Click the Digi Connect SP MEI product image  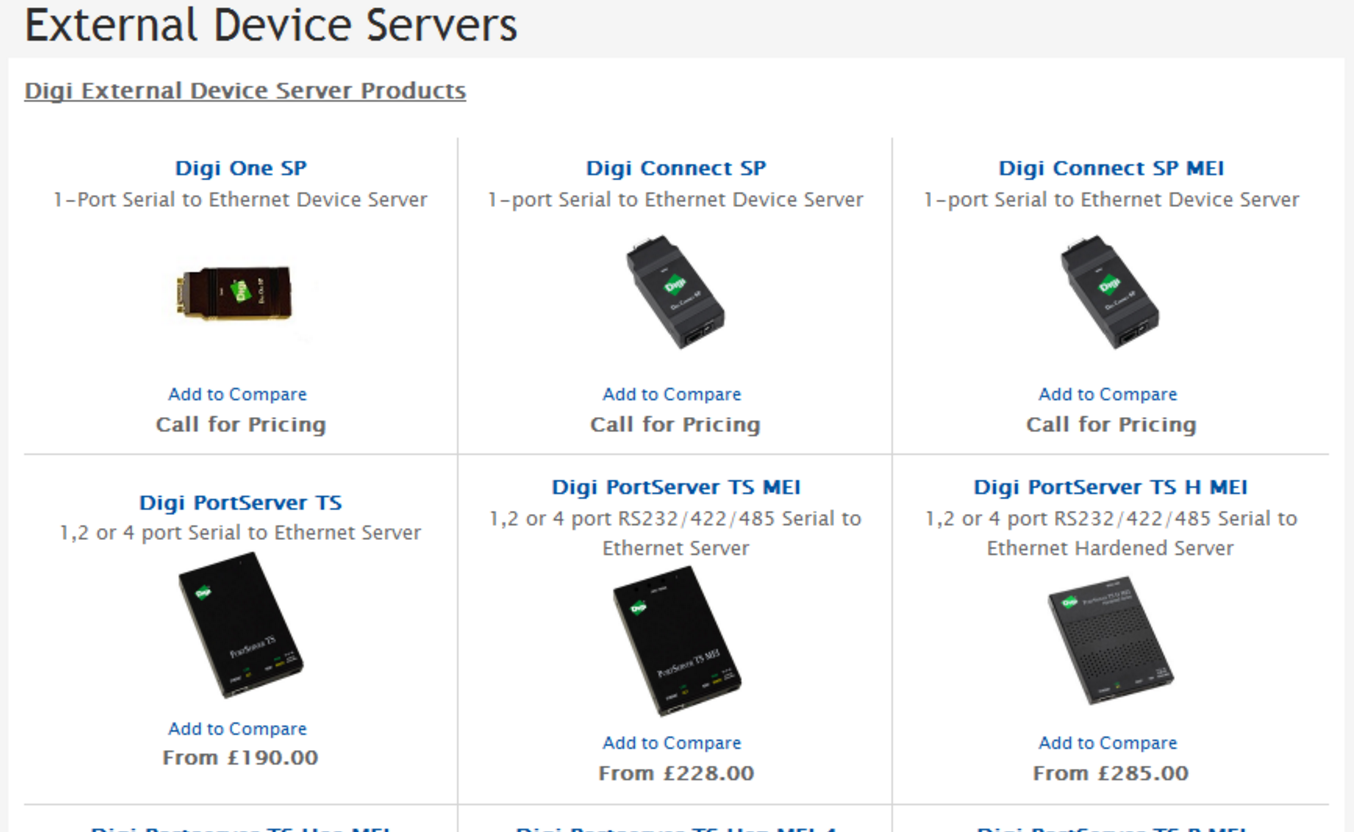tap(1110, 293)
